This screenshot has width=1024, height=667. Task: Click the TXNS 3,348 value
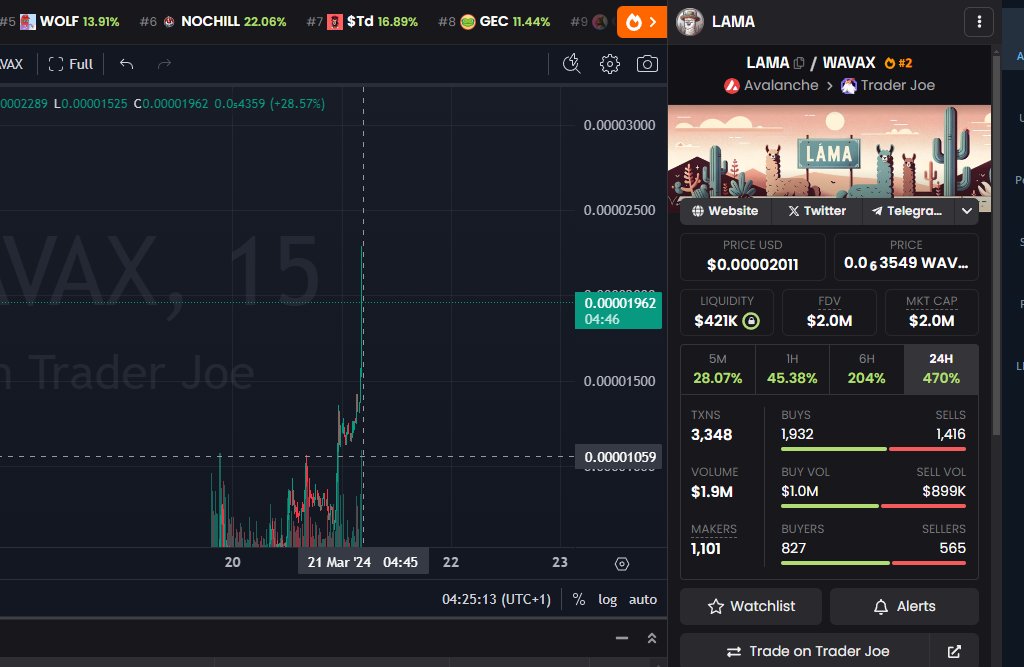(711, 435)
